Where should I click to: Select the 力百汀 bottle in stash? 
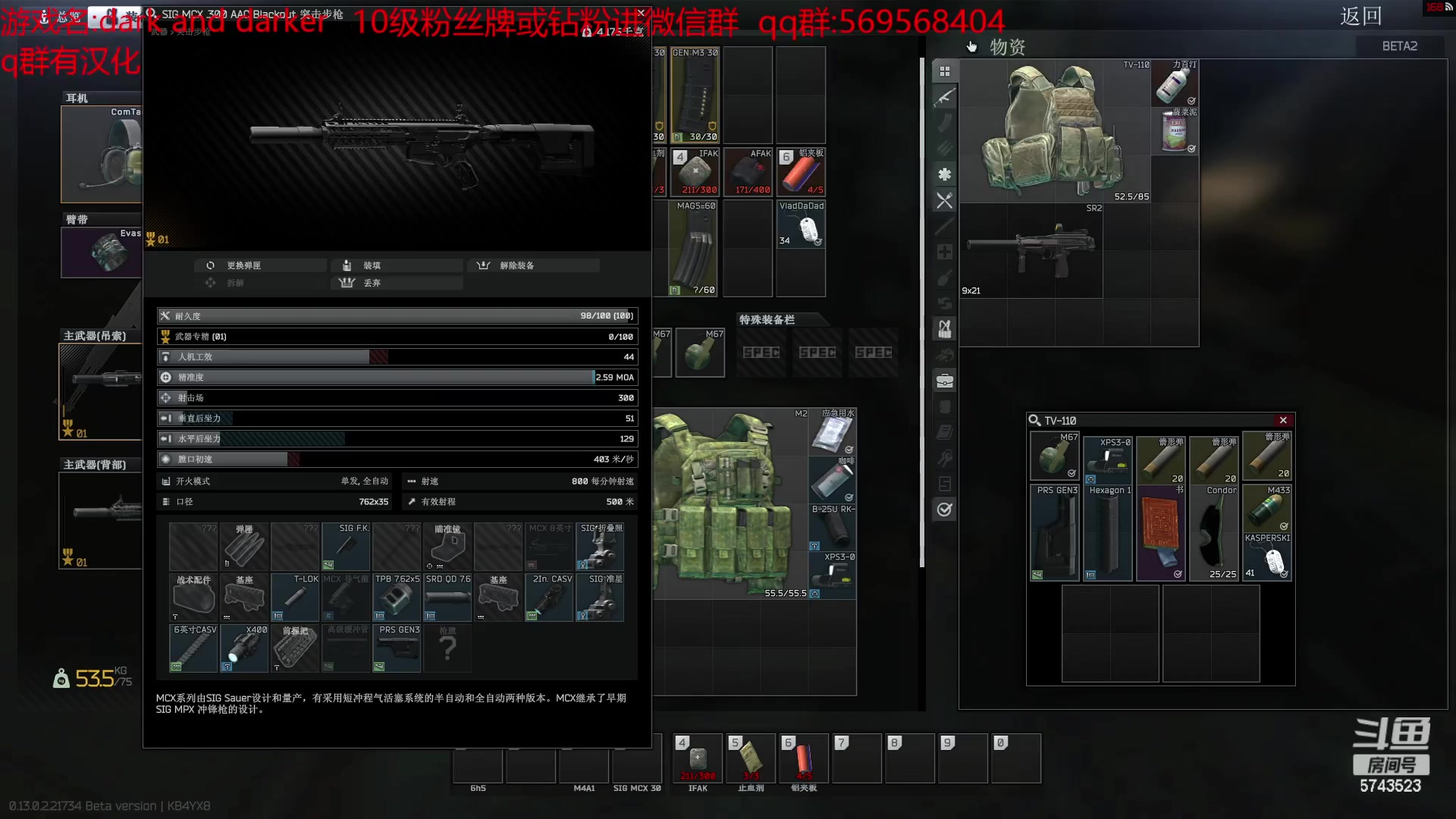tap(1175, 84)
